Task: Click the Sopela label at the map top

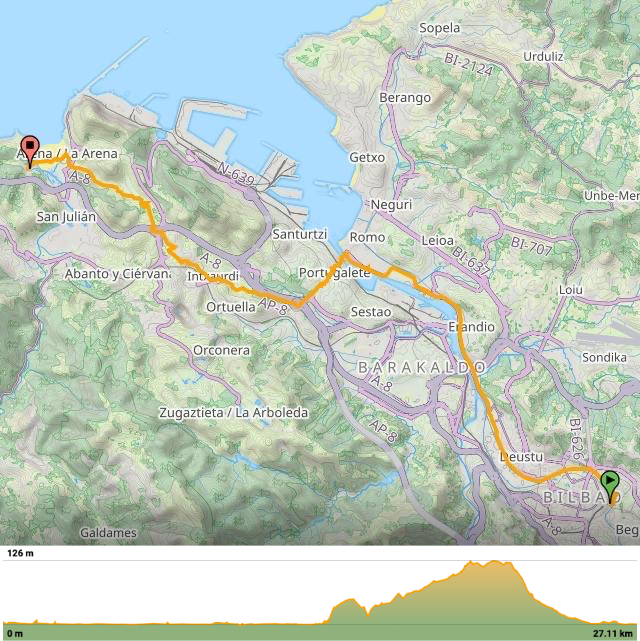Action: point(439,28)
